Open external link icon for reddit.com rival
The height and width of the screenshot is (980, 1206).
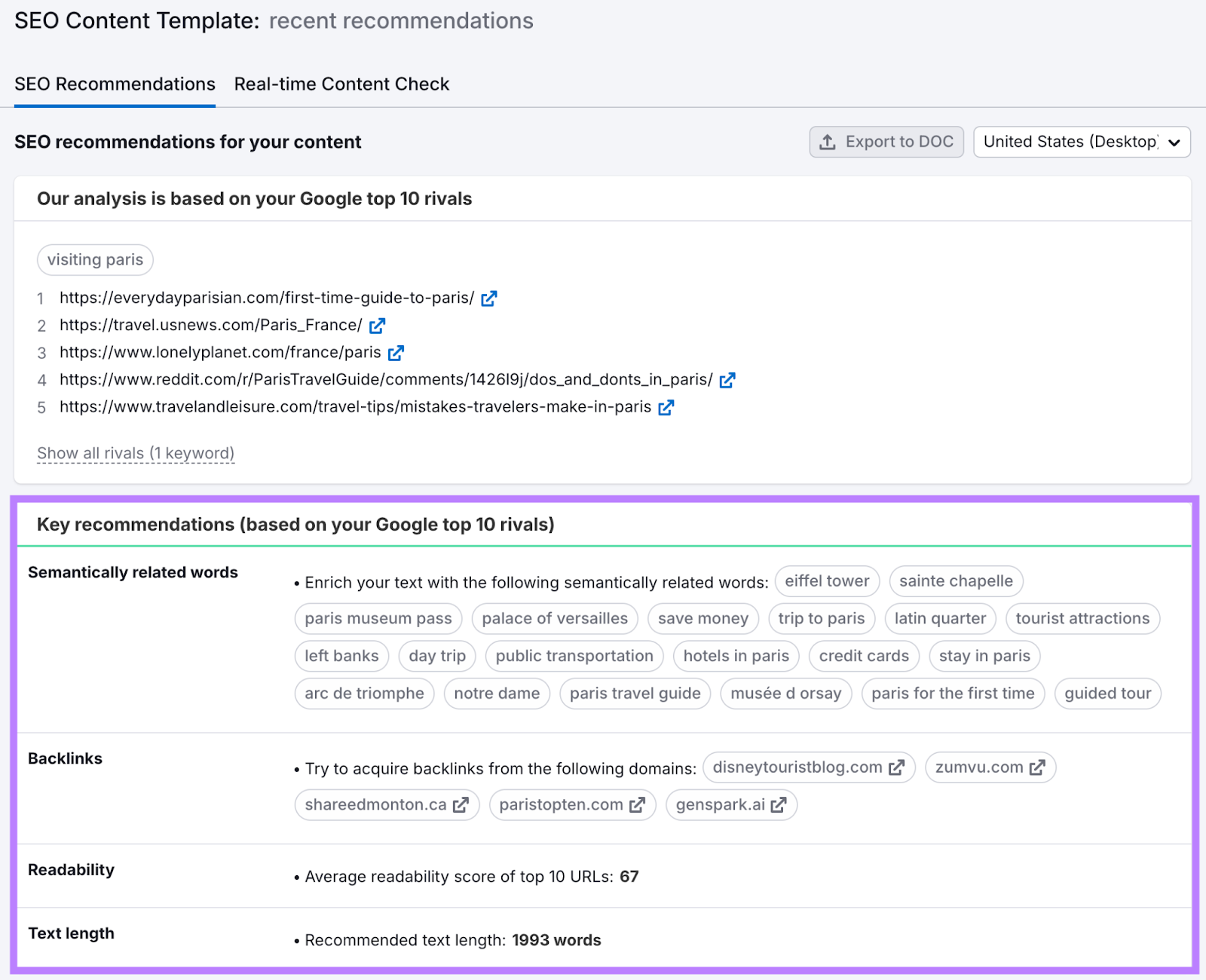[x=727, y=380]
